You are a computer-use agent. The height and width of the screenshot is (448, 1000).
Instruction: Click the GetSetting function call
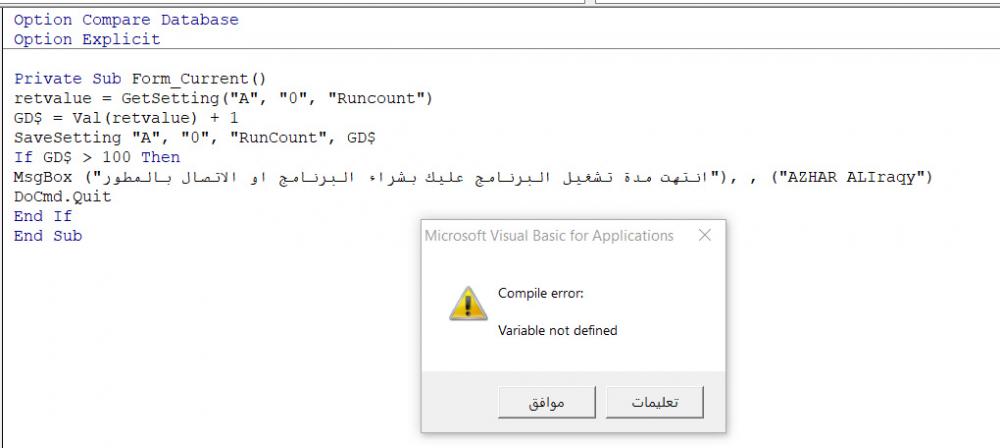point(277,99)
